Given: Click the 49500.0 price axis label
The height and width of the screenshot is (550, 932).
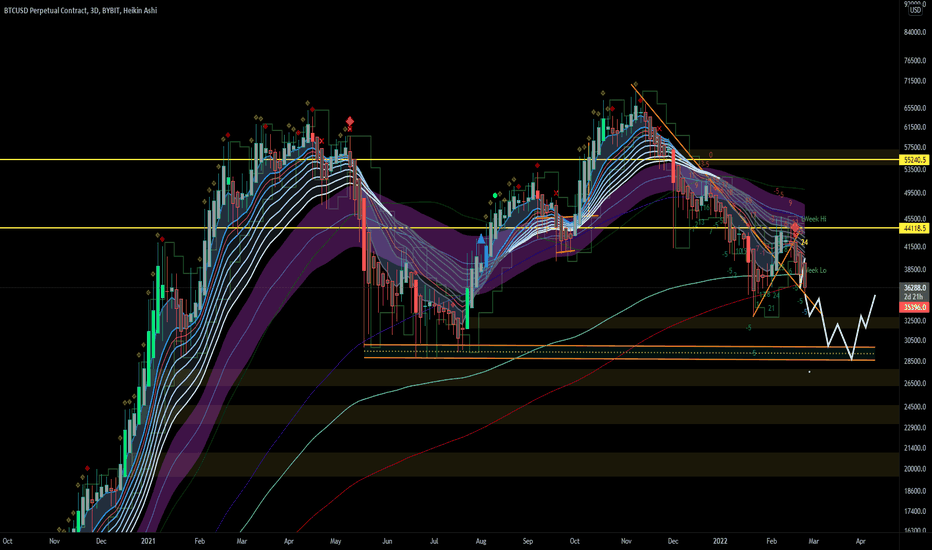Looking at the screenshot, I should (x=915, y=193).
